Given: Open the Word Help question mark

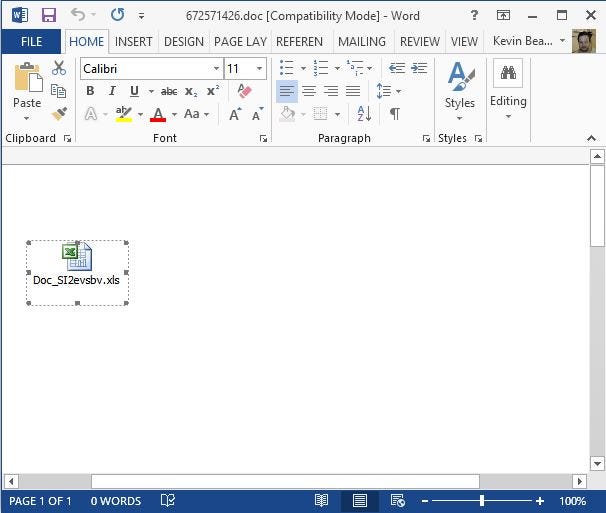Looking at the screenshot, I should pos(474,15).
